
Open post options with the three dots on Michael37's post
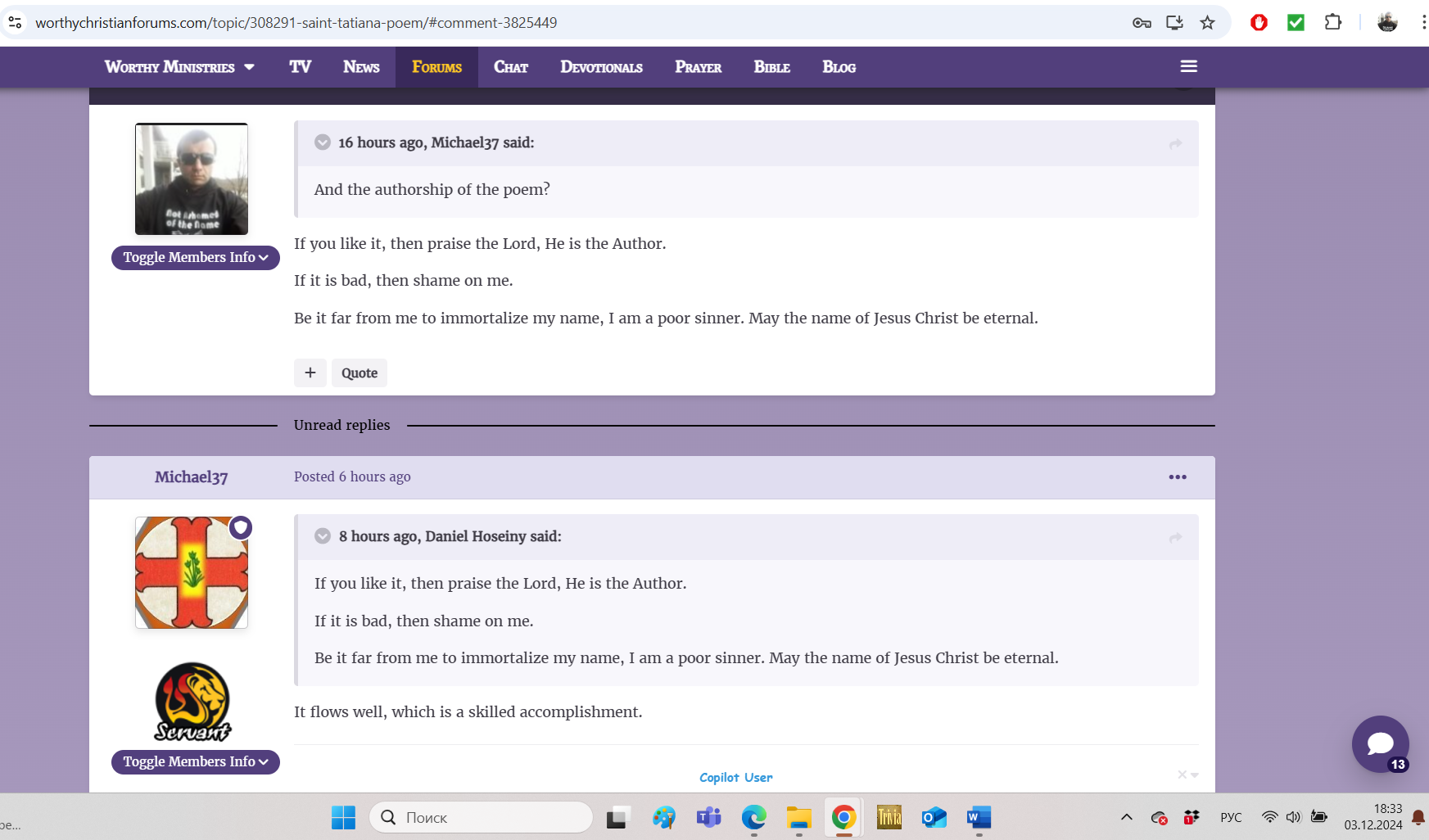tap(1178, 477)
